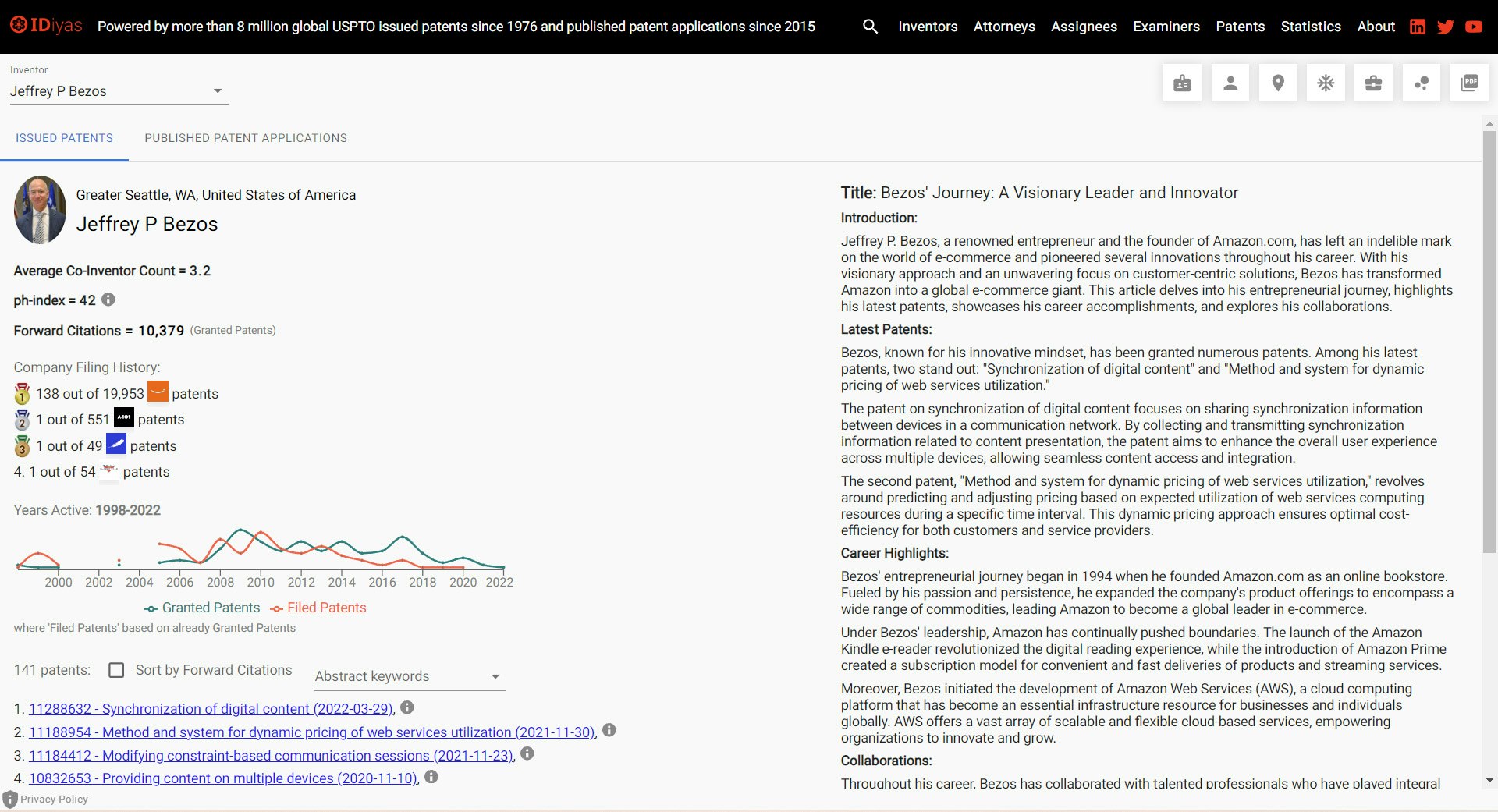Open patent 11288632 Synchronization of digital content
The width and height of the screenshot is (1498, 812).
pyautogui.click(x=211, y=709)
